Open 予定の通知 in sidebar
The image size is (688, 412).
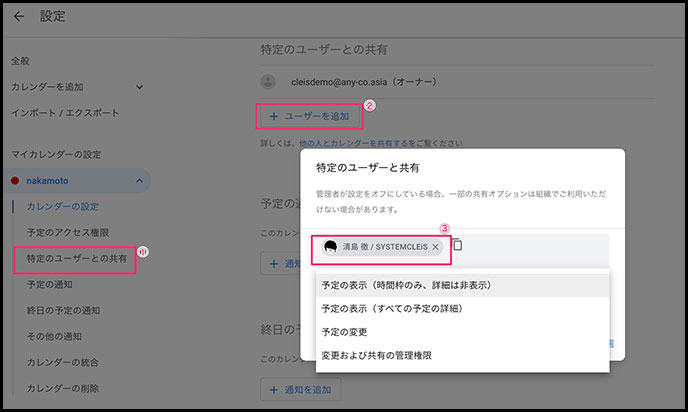coord(50,284)
